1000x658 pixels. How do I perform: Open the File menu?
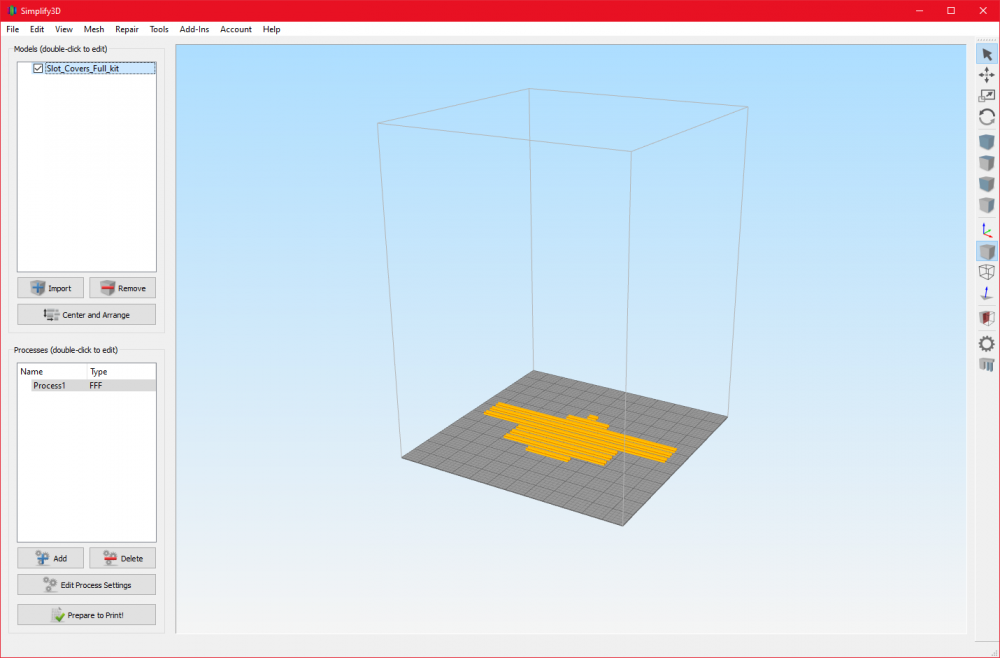tap(13, 29)
